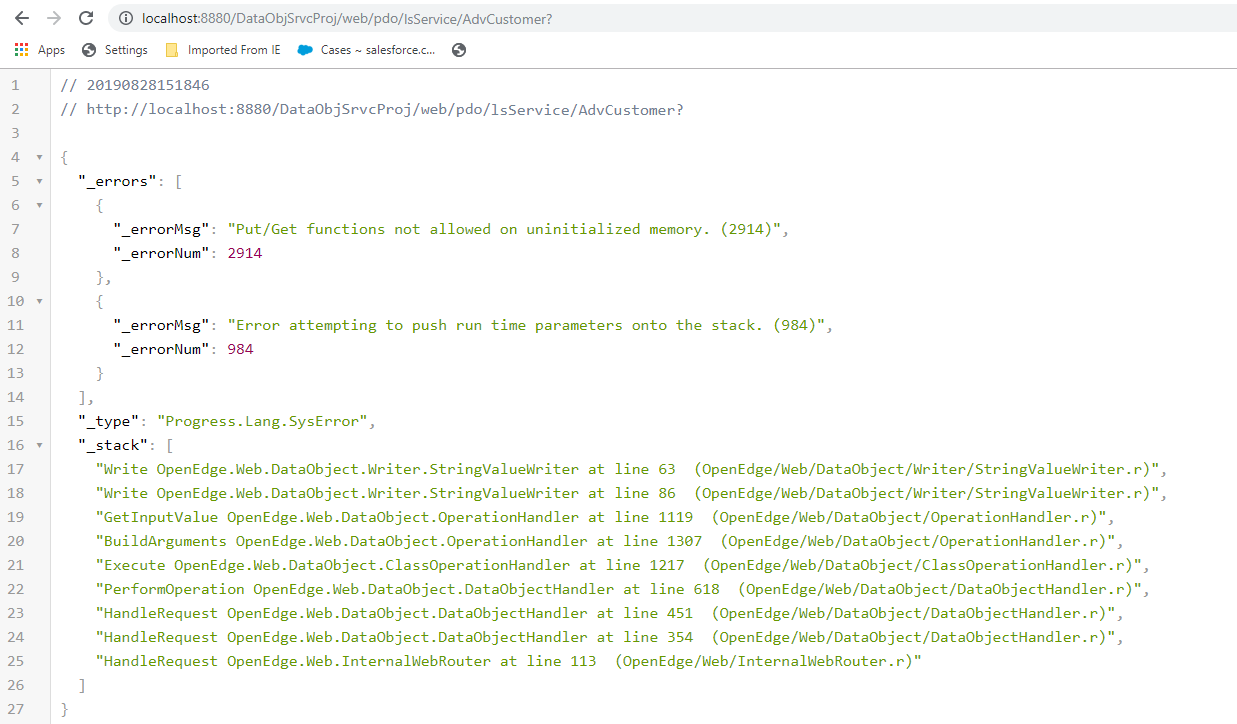Viewport: 1237px width, 724px height.
Task: Open the Imported From IE bookmarks folder
Action: 223,50
